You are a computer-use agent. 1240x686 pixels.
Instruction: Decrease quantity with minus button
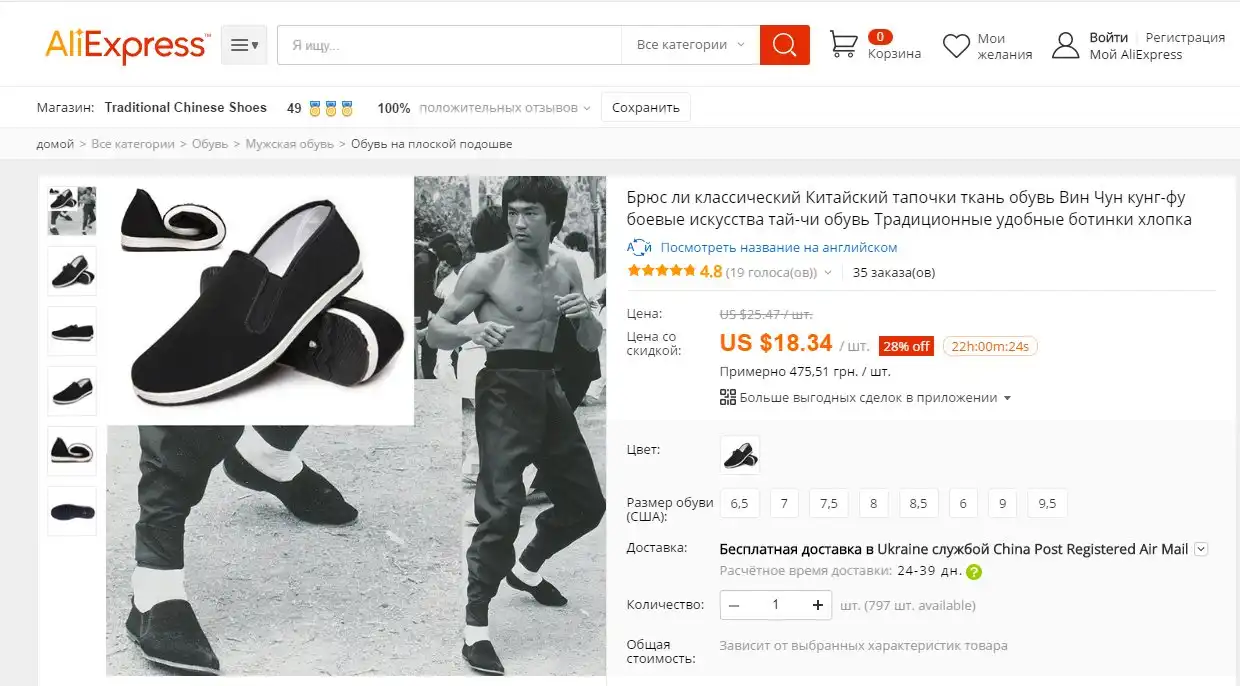click(734, 605)
